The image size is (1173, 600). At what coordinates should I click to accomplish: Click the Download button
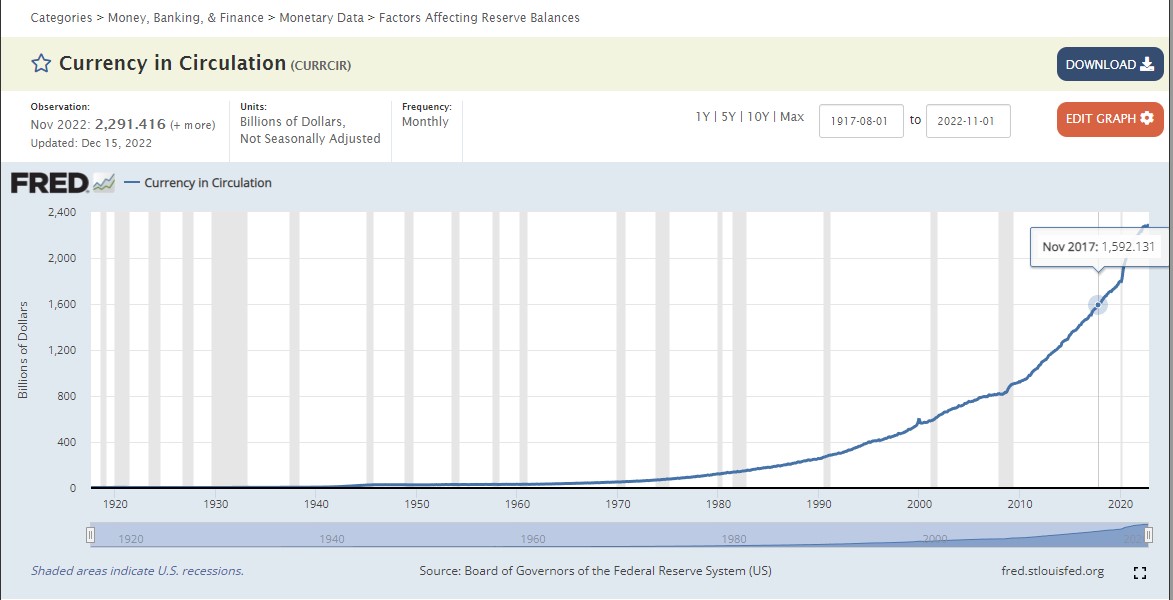(1110, 64)
